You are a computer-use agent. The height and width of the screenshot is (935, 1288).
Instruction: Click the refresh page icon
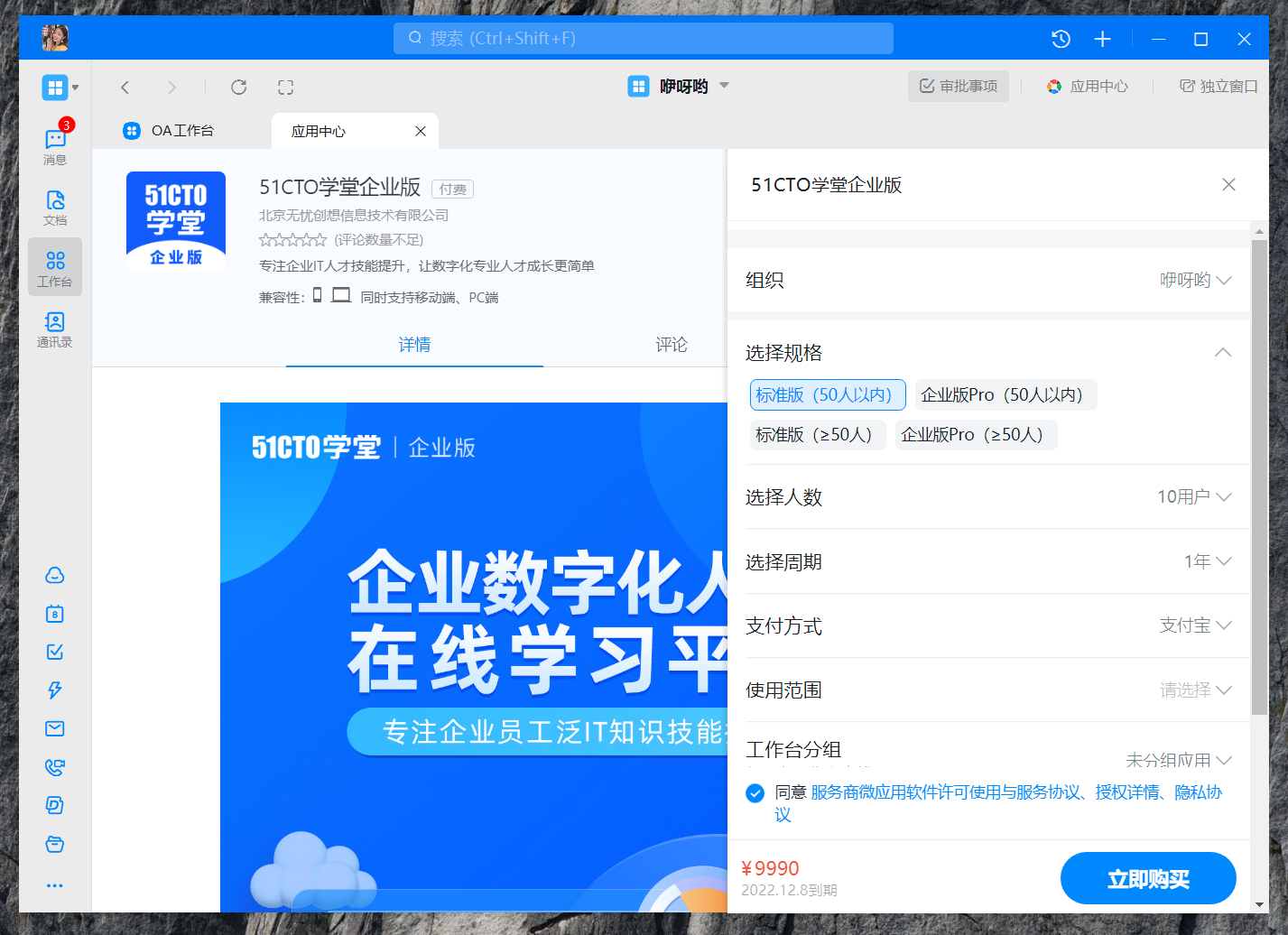pos(238,87)
